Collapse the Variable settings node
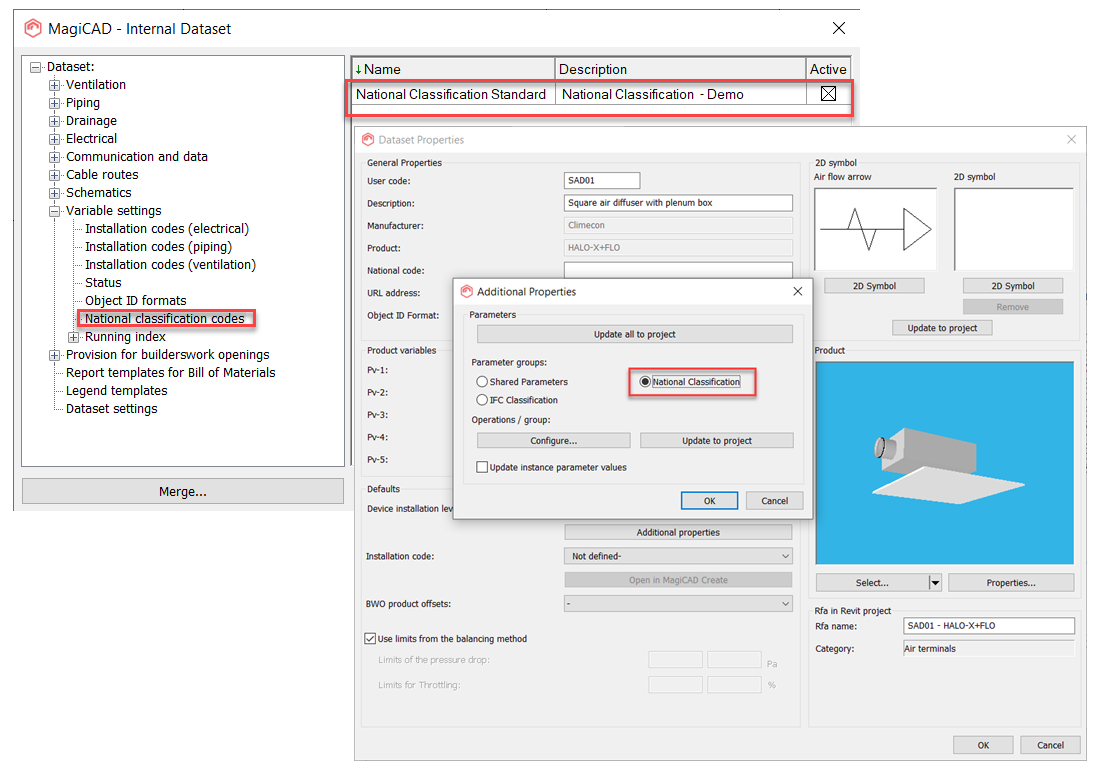 coord(55,211)
